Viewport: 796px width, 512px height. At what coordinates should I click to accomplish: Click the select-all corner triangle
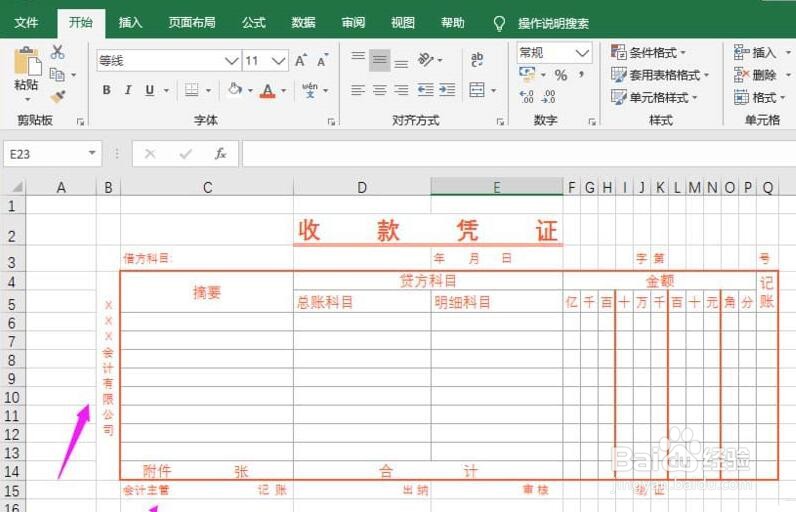(17, 187)
